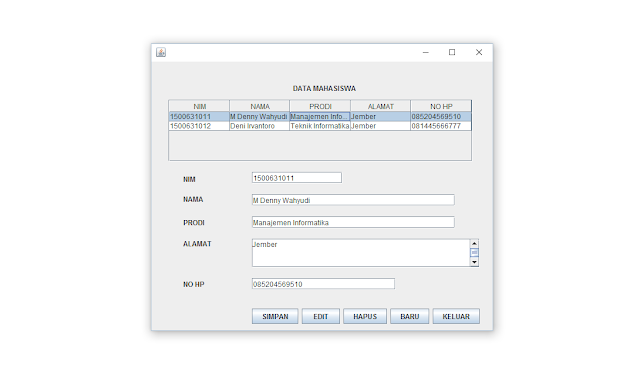Click the ALAMAT column header
Image resolution: width=640 pixels, height=369 pixels.
coord(380,106)
